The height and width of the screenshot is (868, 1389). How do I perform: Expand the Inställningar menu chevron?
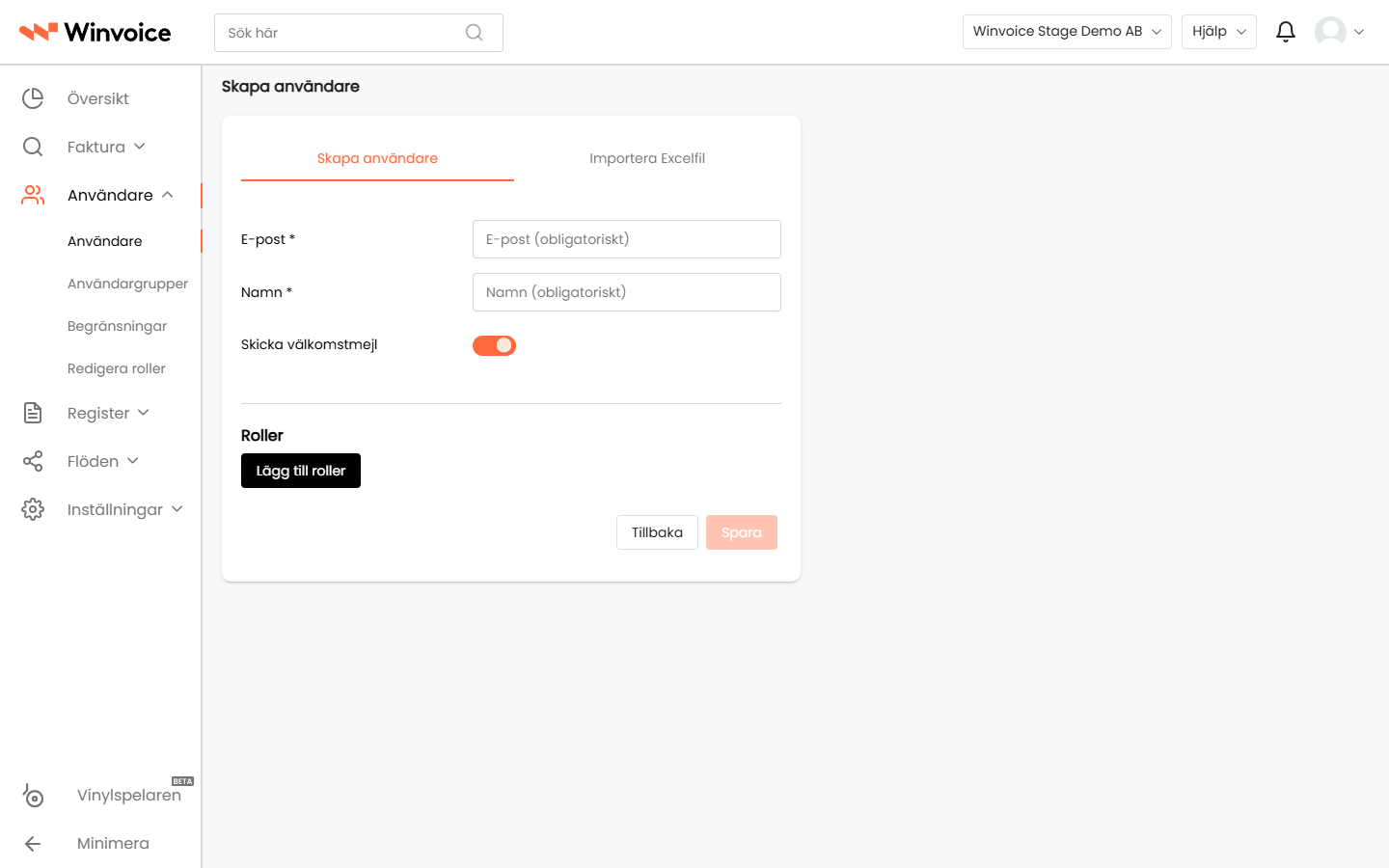pyautogui.click(x=177, y=509)
